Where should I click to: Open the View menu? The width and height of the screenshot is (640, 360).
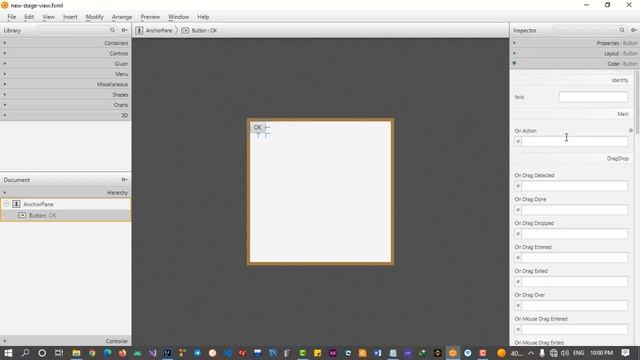(49, 17)
